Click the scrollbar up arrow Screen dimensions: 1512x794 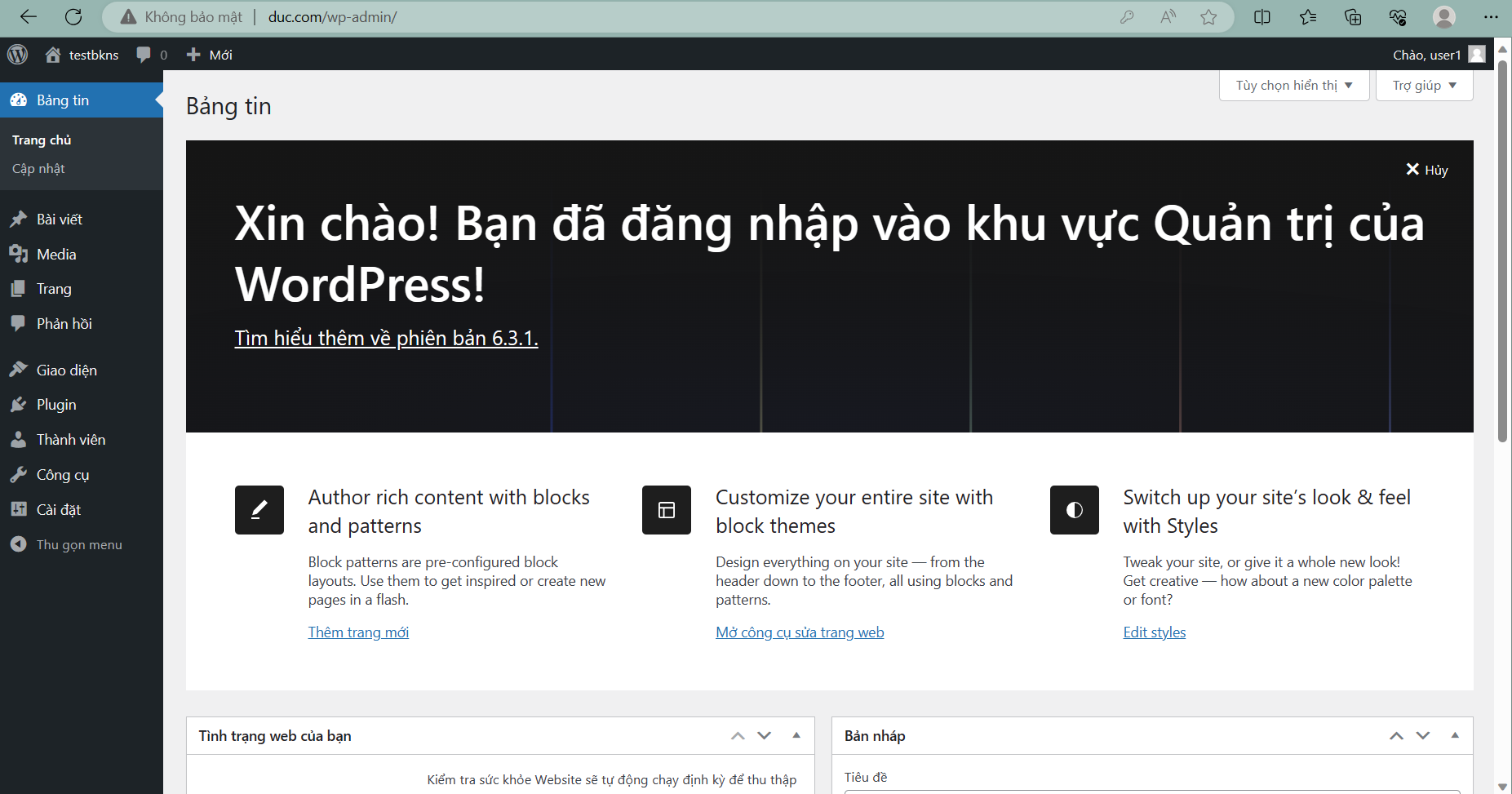tap(1503, 49)
